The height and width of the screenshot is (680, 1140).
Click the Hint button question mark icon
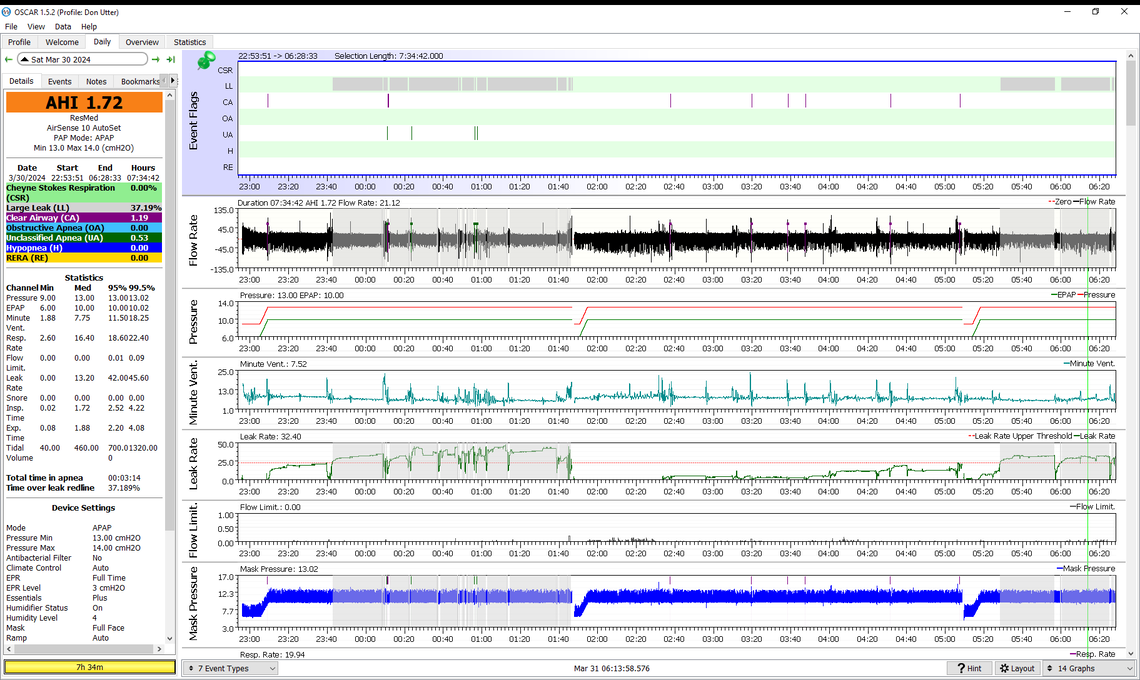click(x=960, y=668)
